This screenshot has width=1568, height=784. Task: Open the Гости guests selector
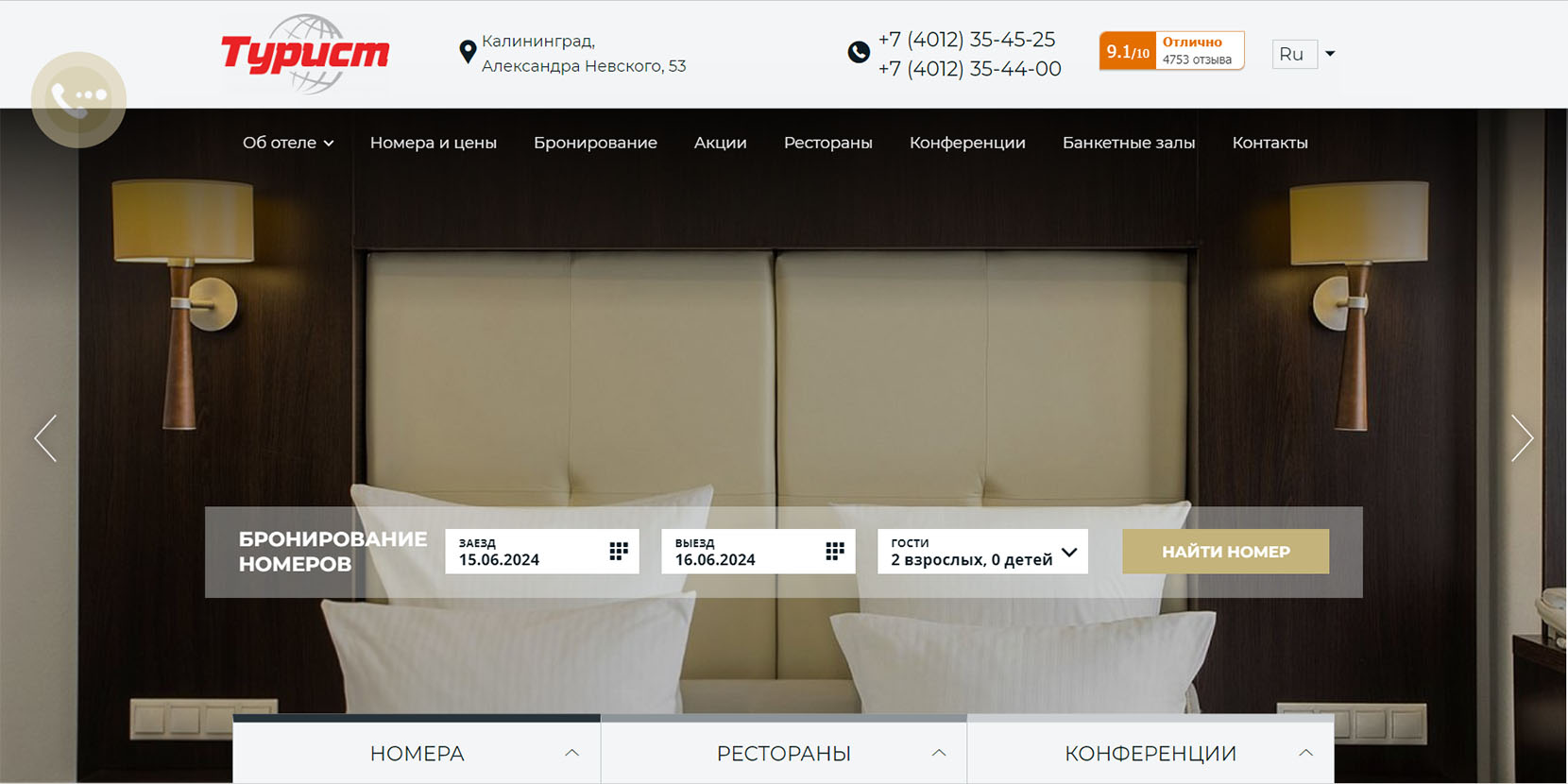(x=982, y=552)
